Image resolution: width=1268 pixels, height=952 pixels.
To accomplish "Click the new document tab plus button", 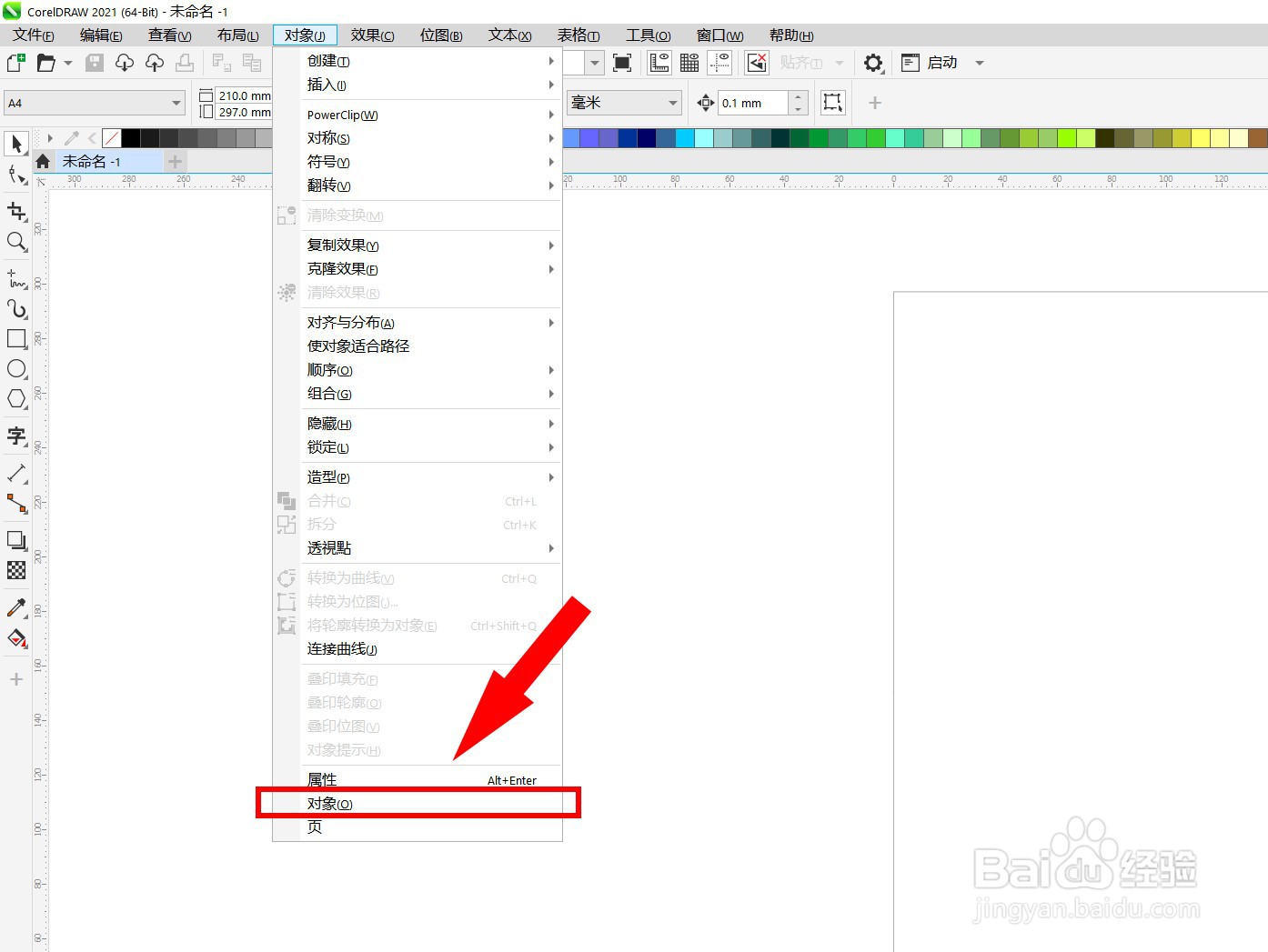I will (x=175, y=162).
